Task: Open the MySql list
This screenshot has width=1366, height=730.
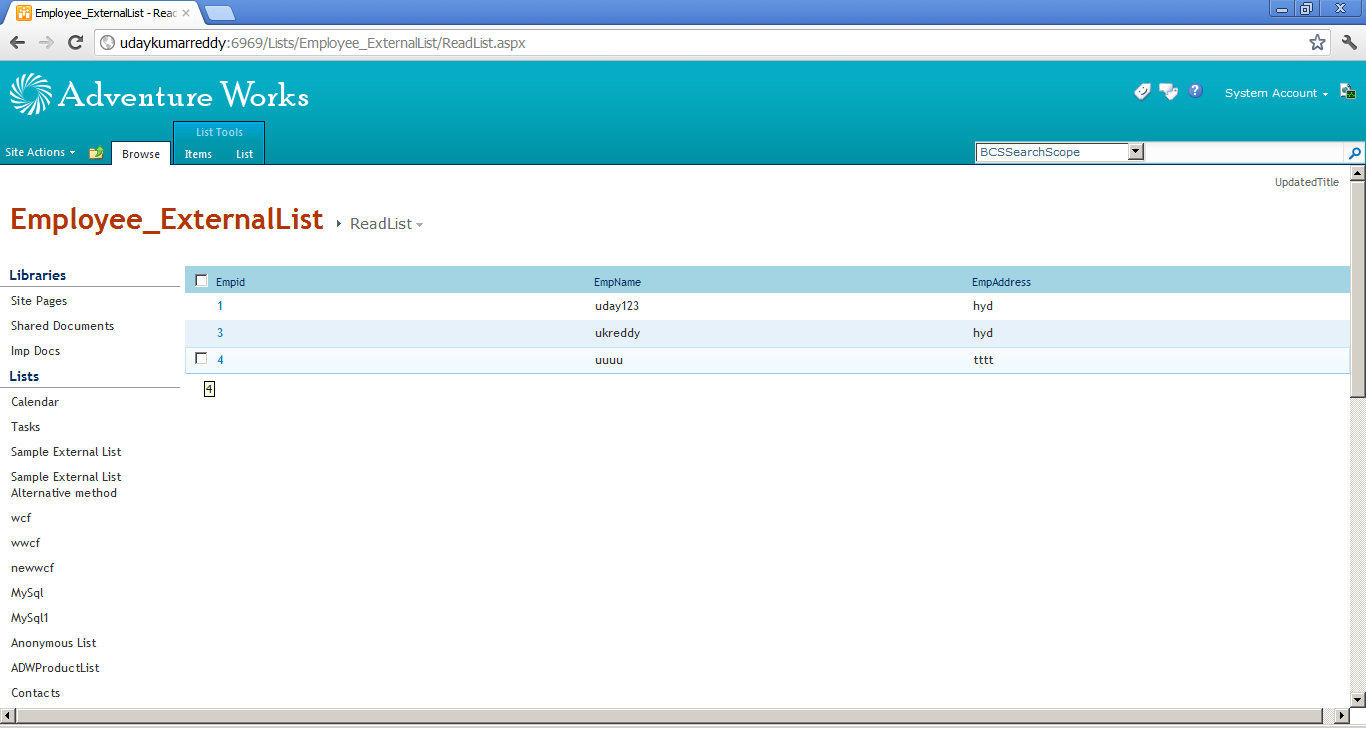Action: click(27, 593)
